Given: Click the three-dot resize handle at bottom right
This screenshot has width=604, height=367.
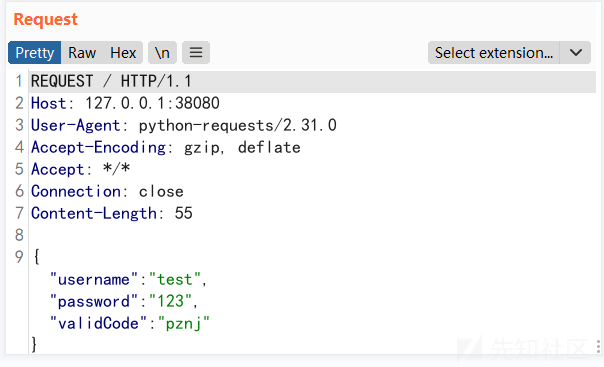Looking at the screenshot, I should point(598,346).
